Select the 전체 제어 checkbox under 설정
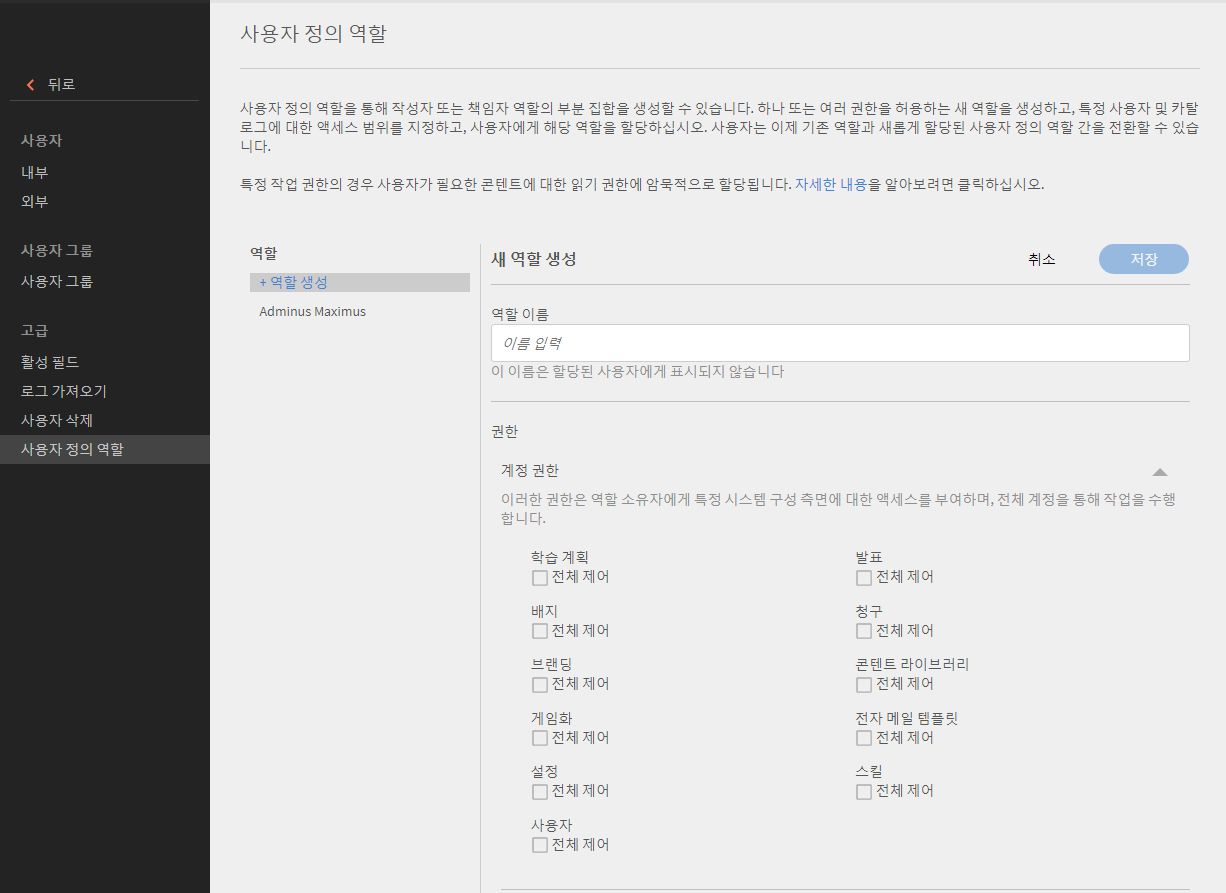The height and width of the screenshot is (893, 1226). pos(540,792)
